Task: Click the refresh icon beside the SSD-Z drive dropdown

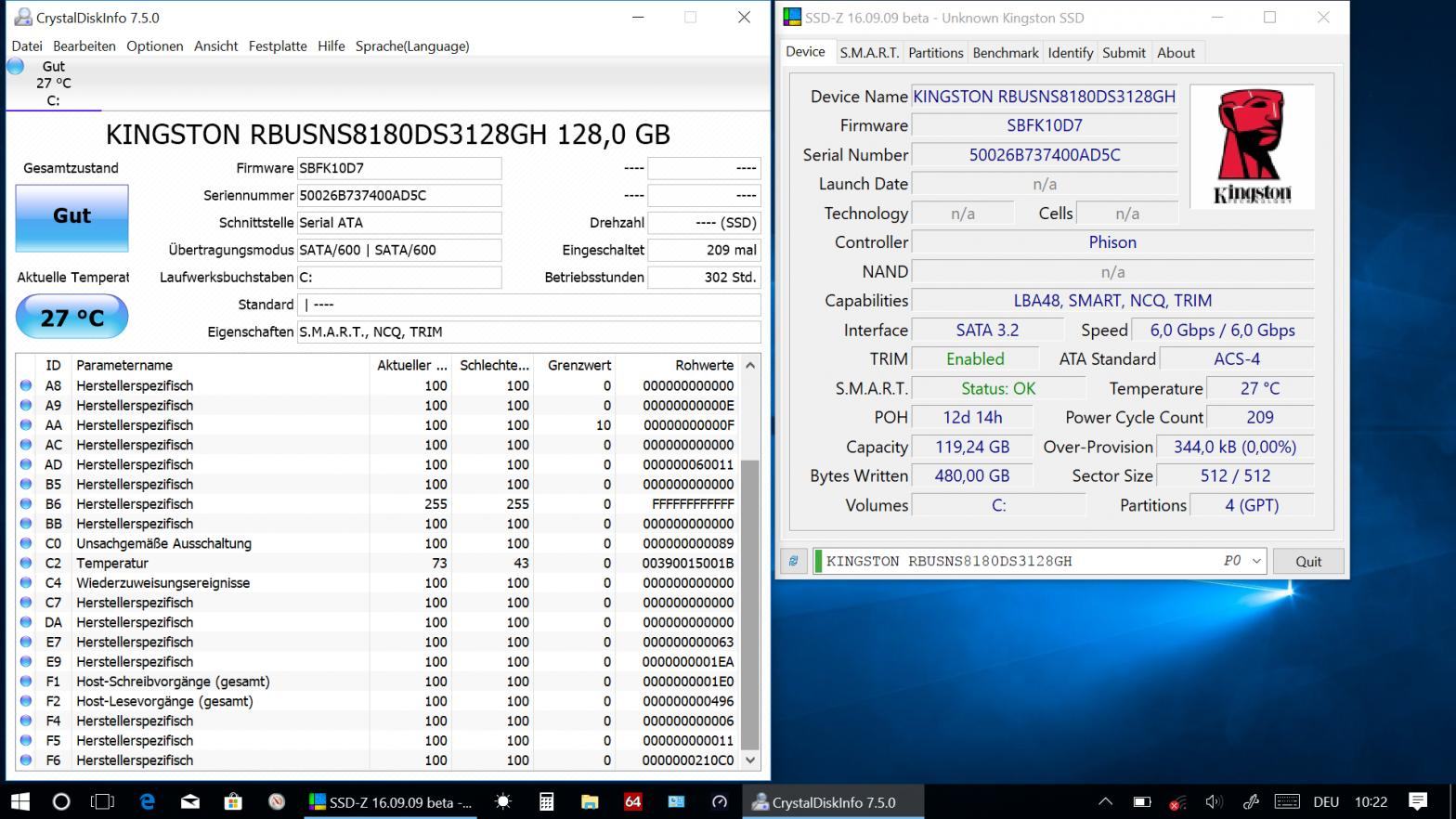Action: [793, 561]
